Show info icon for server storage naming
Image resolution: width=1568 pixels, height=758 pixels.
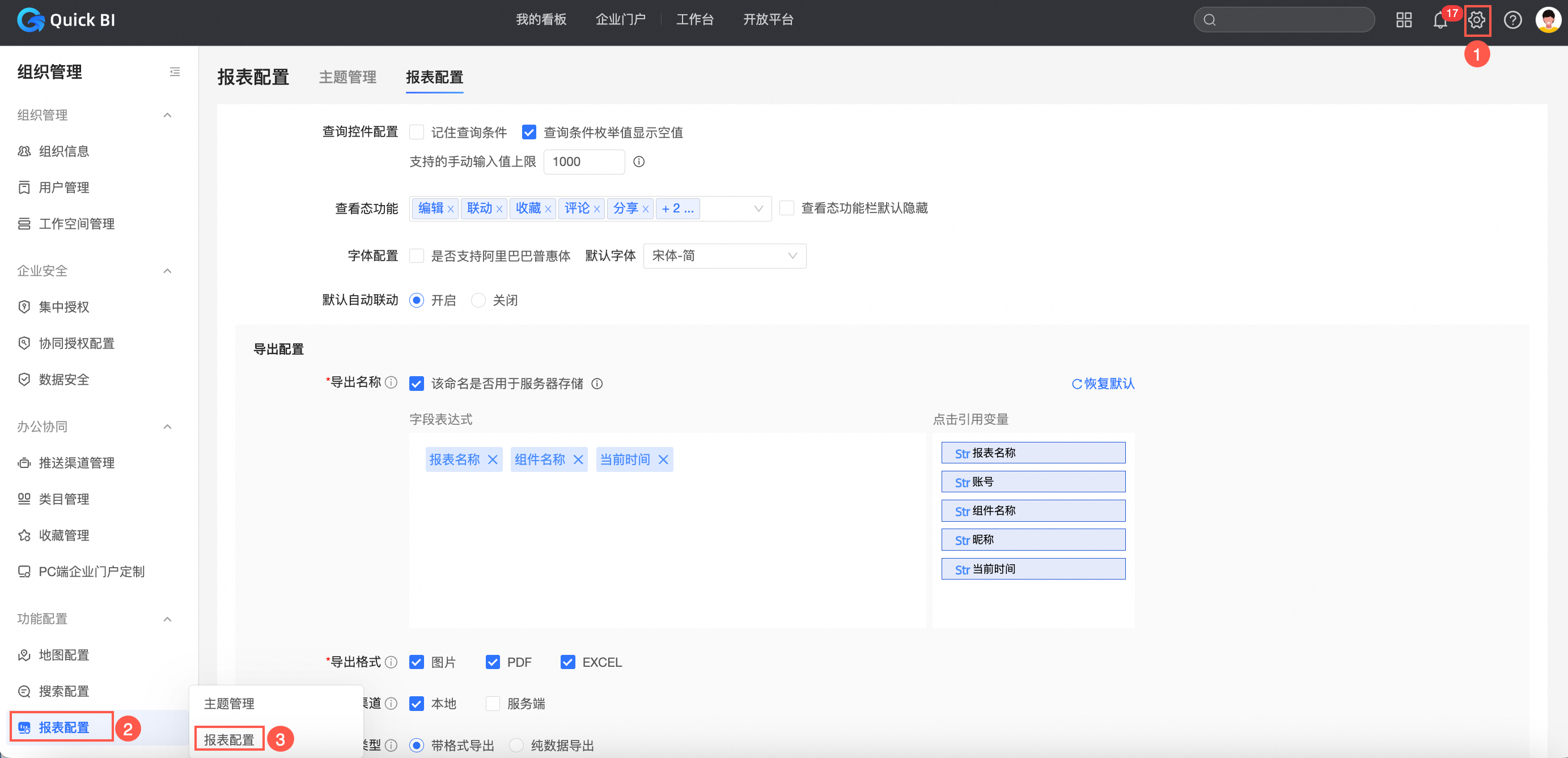pyautogui.click(x=597, y=384)
